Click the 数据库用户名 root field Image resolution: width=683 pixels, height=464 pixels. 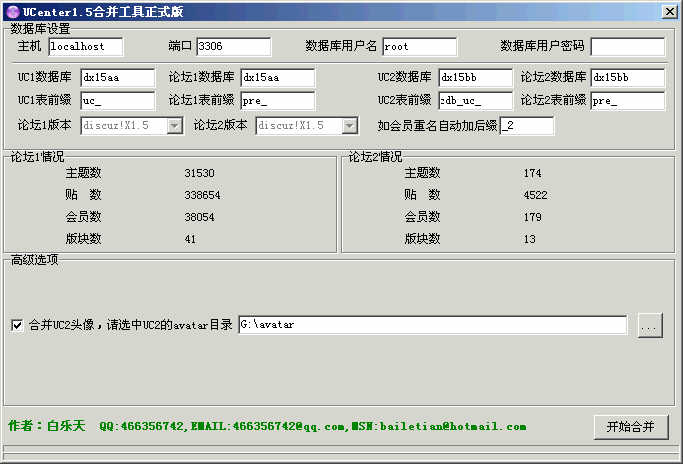coord(420,47)
